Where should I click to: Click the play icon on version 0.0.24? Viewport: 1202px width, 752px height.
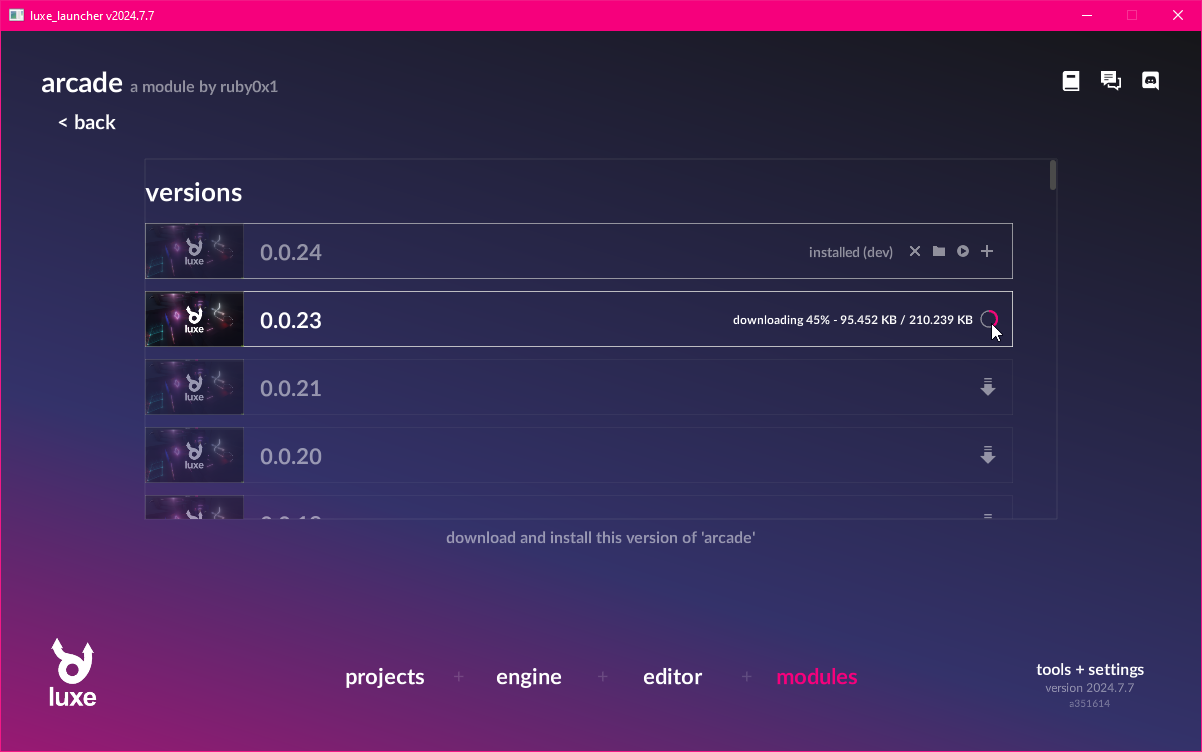tap(963, 251)
